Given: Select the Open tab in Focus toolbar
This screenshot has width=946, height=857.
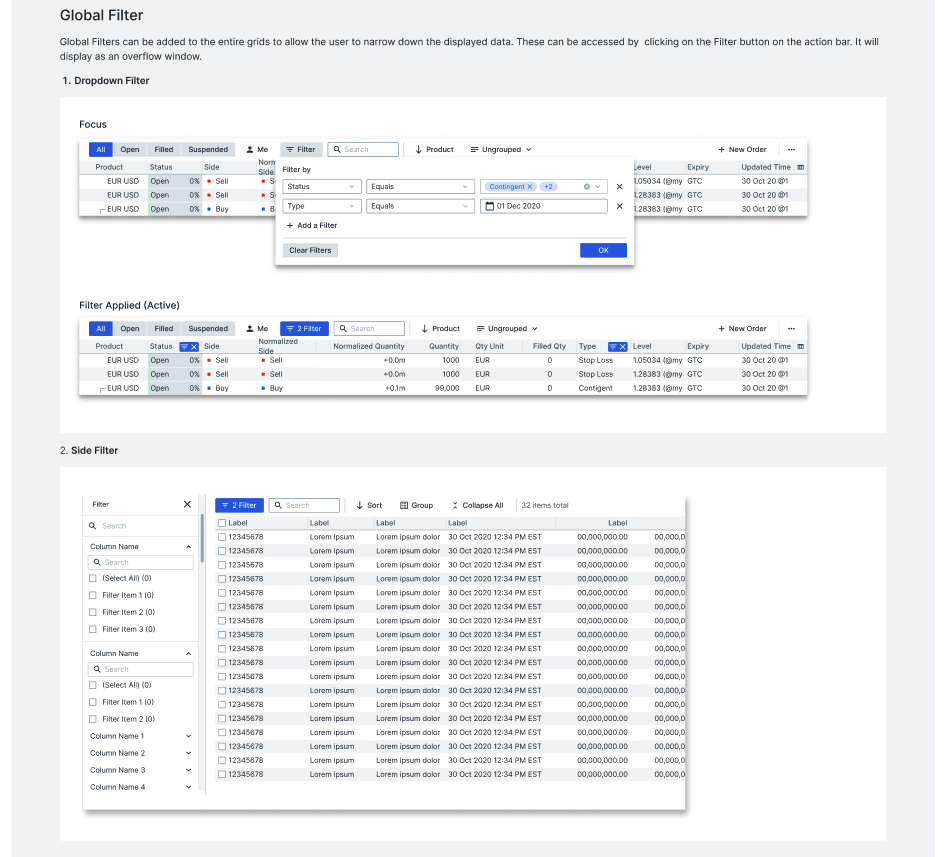Looking at the screenshot, I should coord(130,150).
